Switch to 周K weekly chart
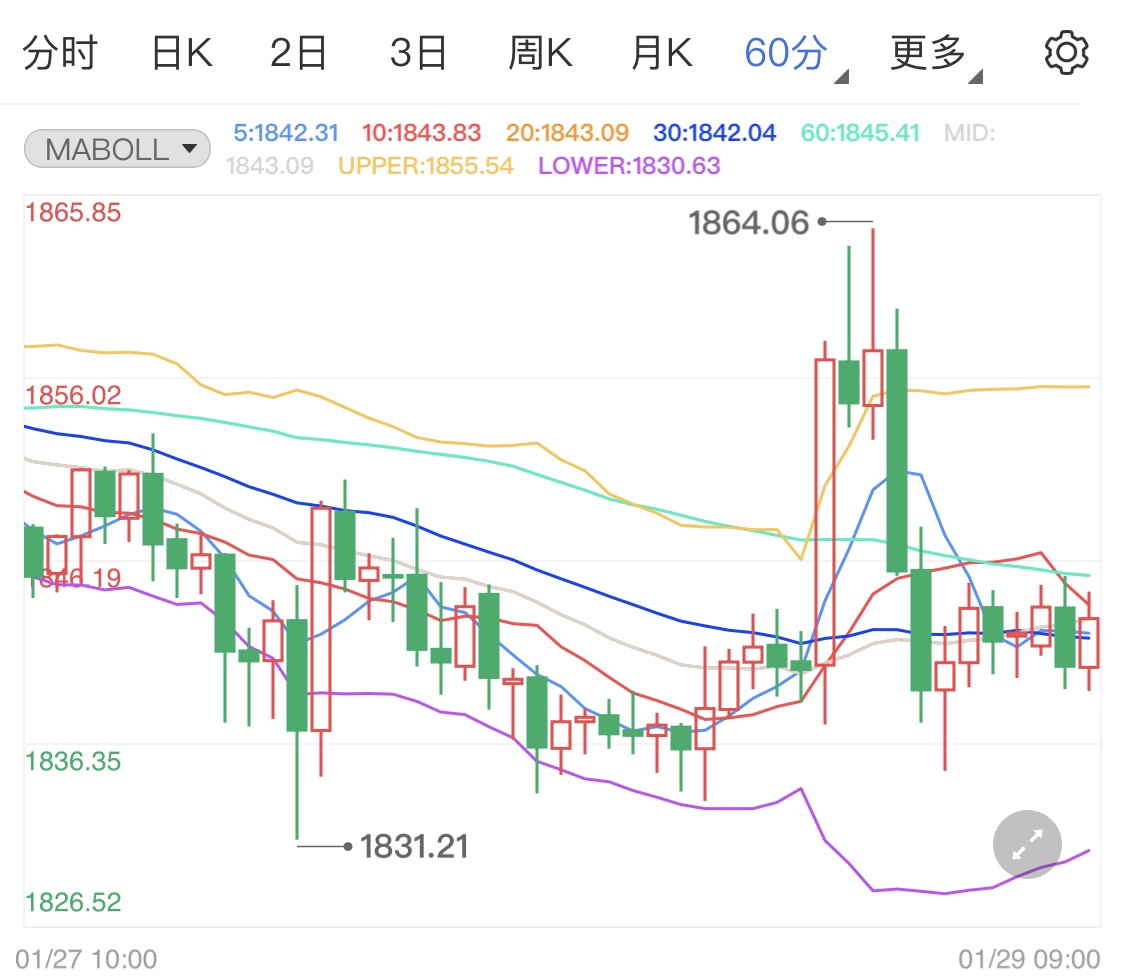Viewport: 1125px width, 979px height. click(x=539, y=53)
